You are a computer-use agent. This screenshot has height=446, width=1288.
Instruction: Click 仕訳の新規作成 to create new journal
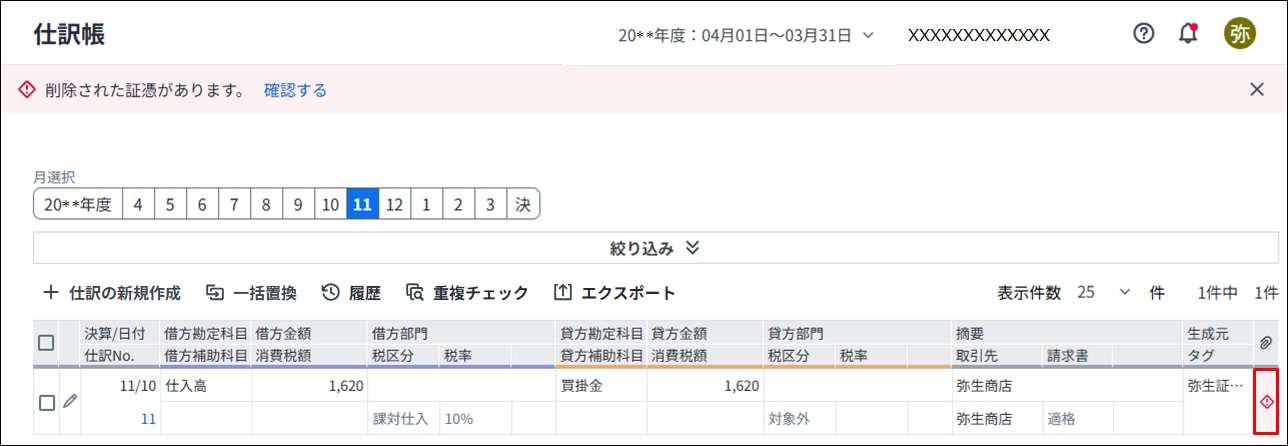click(x=112, y=293)
